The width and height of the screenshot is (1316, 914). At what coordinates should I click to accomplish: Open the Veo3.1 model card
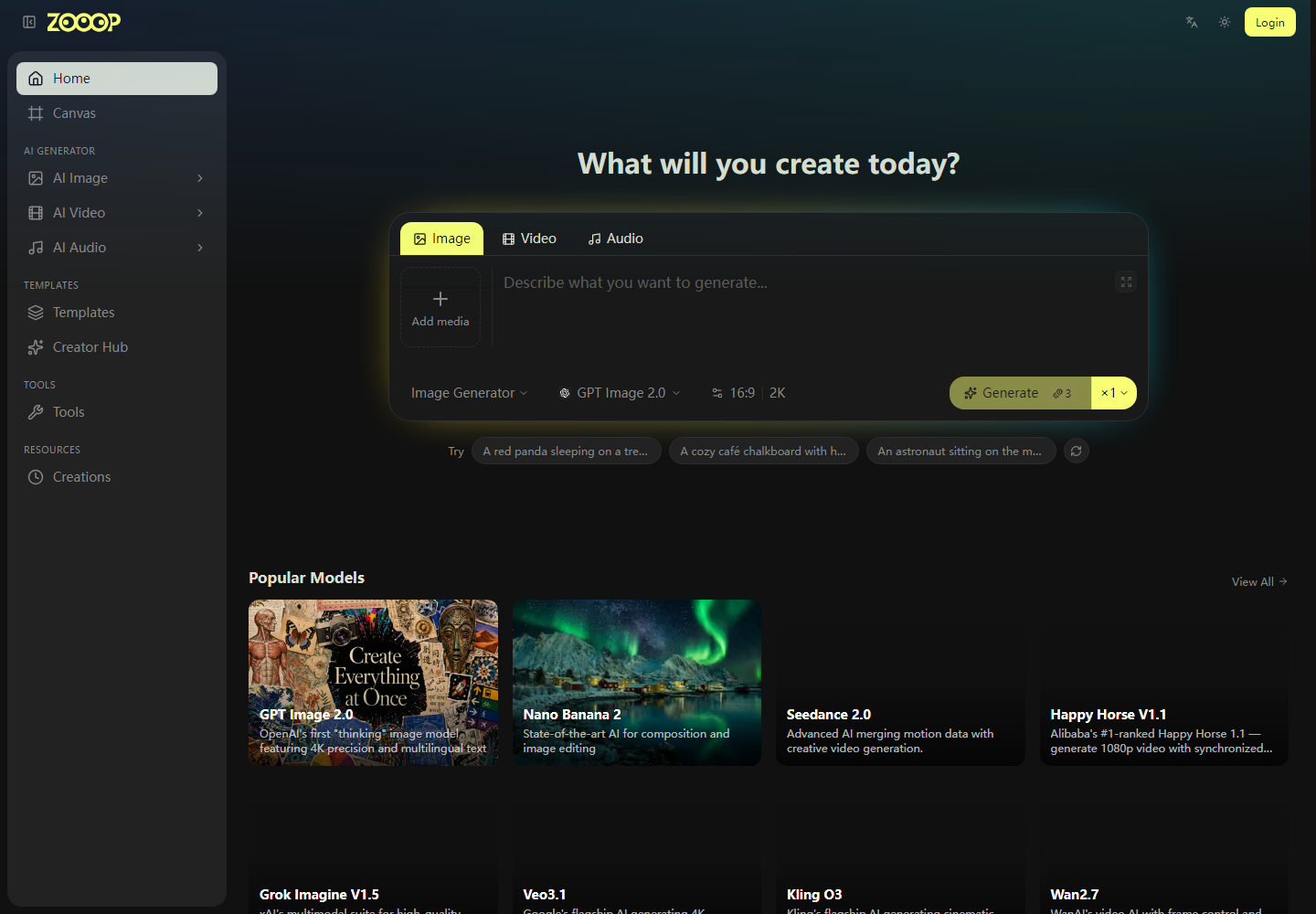[637, 847]
